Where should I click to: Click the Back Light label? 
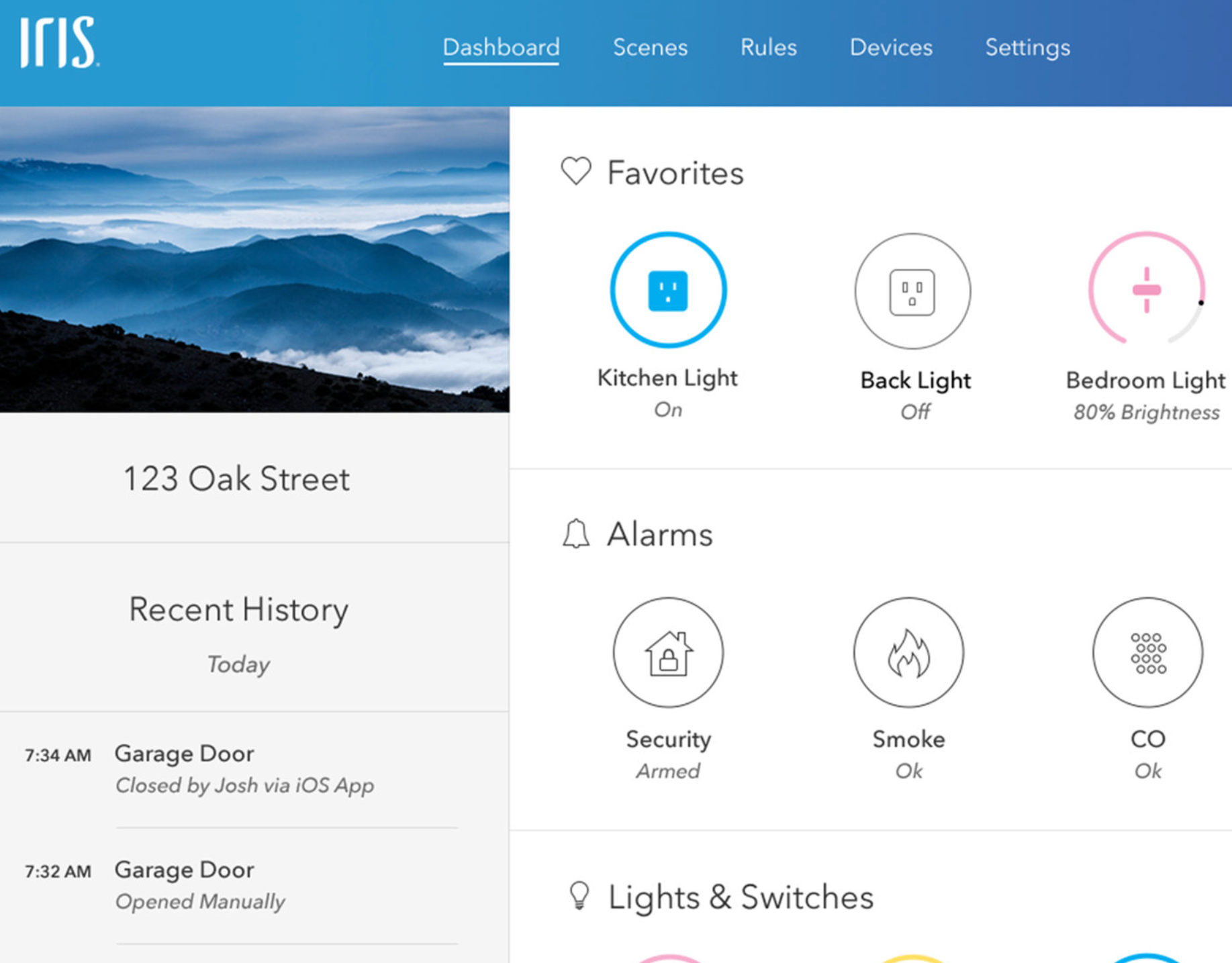[915, 381]
